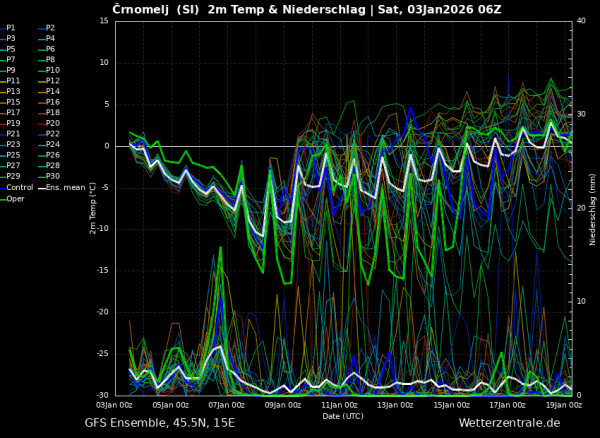
Task: Pick the P25 ensemble member label
Action: click(x=10, y=155)
